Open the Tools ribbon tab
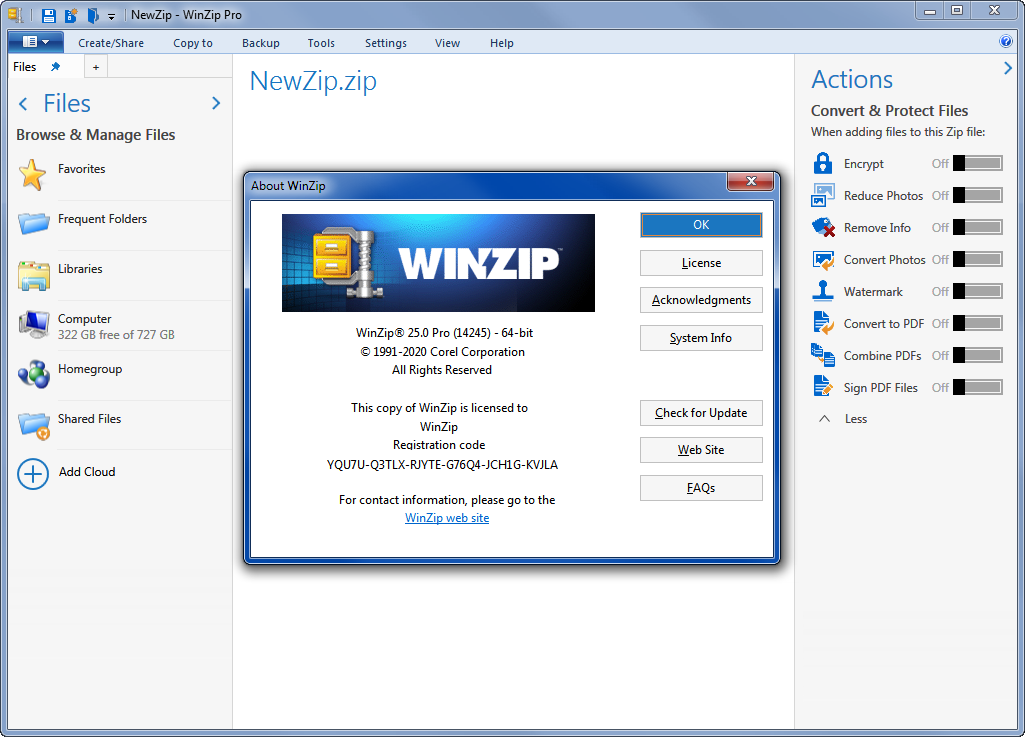The height and width of the screenshot is (737, 1025). [x=321, y=43]
